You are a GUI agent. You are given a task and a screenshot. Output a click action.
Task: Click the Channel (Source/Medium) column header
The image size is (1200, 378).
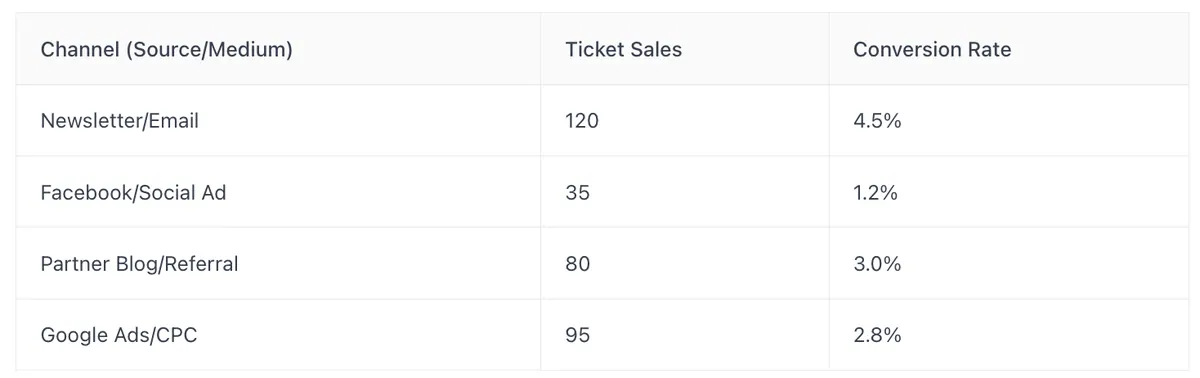[x=166, y=49]
